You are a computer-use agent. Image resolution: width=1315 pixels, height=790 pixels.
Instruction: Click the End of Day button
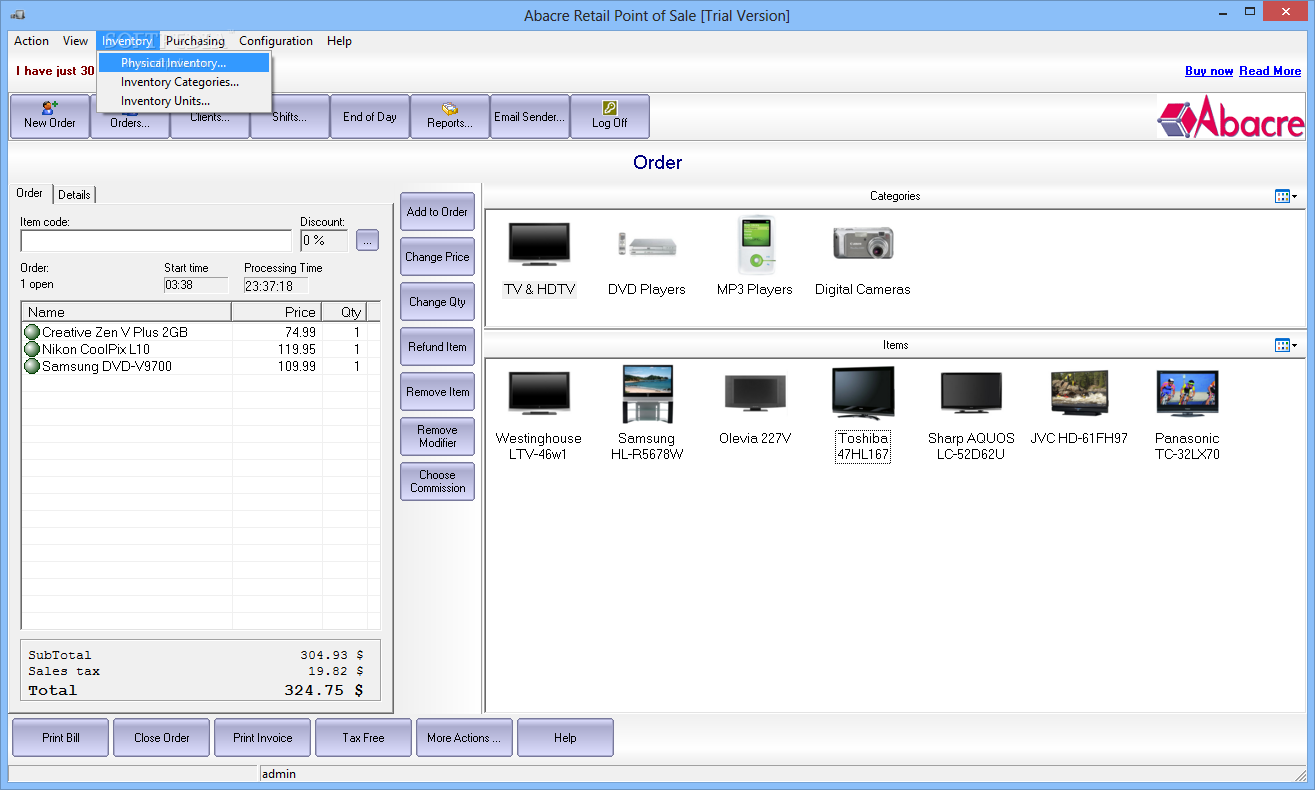click(x=370, y=116)
